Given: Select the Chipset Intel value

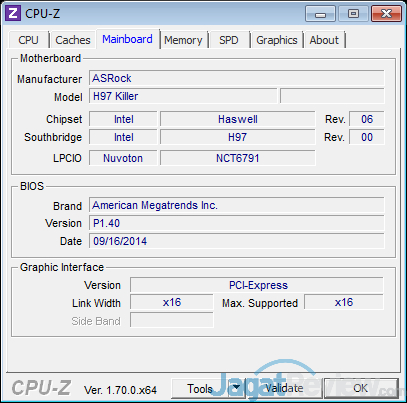Looking at the screenshot, I should point(123,119).
